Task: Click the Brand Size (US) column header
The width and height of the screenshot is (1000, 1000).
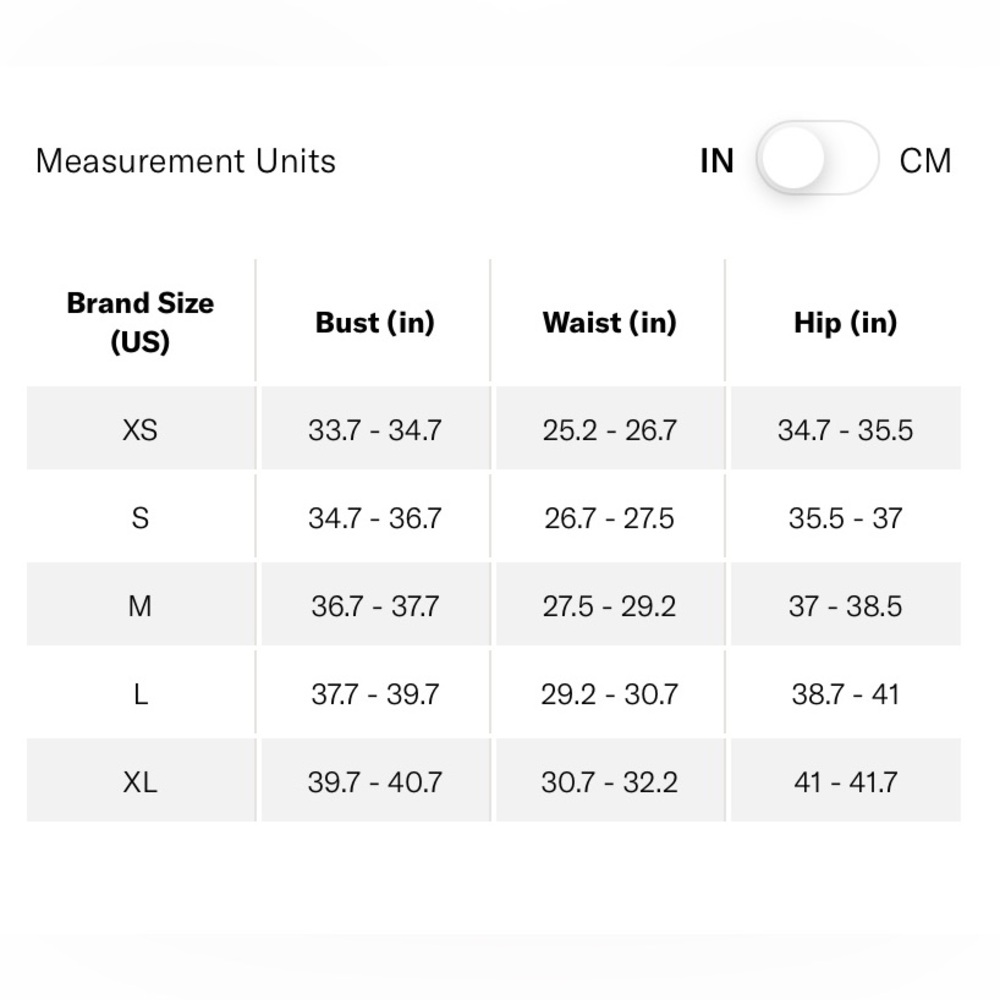Action: [140, 322]
